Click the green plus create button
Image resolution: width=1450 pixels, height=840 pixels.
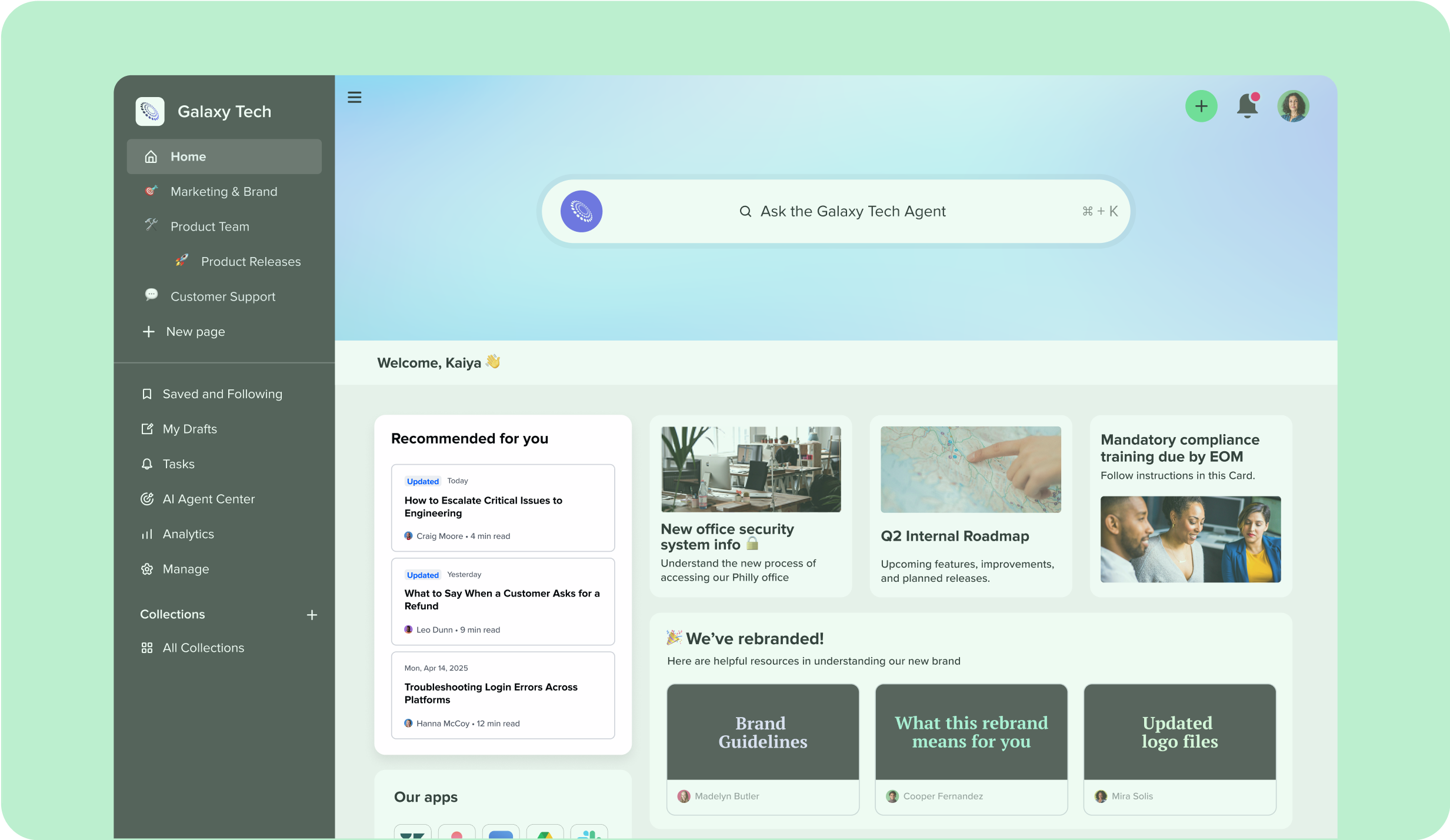[x=1201, y=106]
